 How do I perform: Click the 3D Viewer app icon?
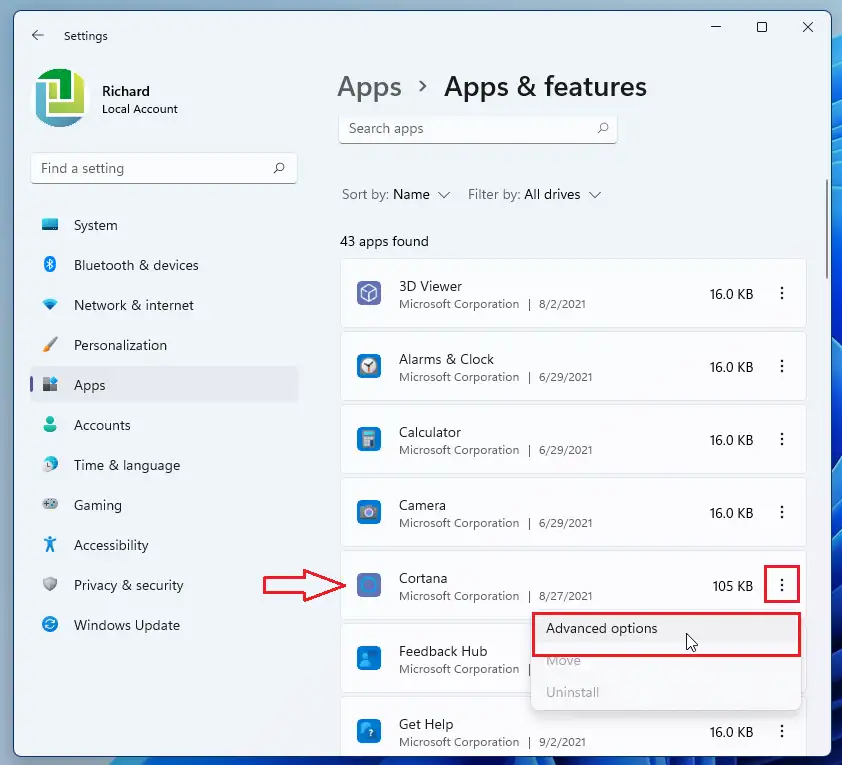point(369,293)
